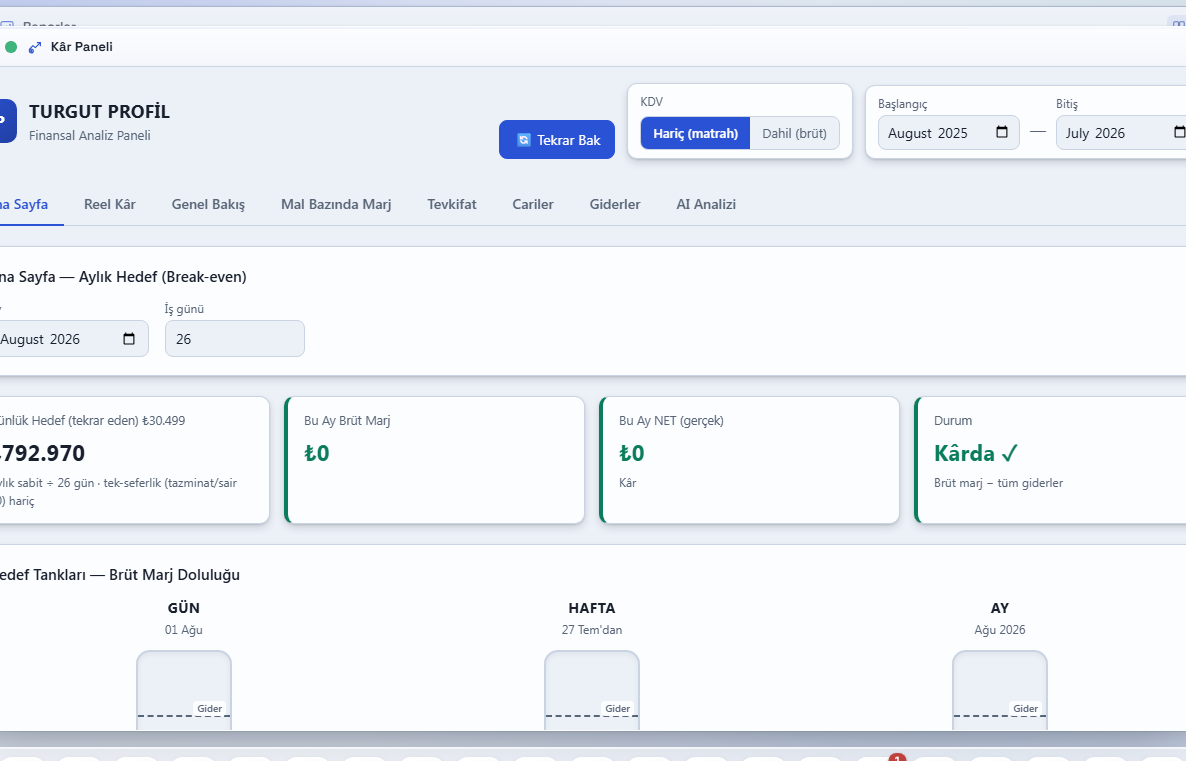Click the Durum Kârda status card

pyautogui.click(x=1050, y=460)
